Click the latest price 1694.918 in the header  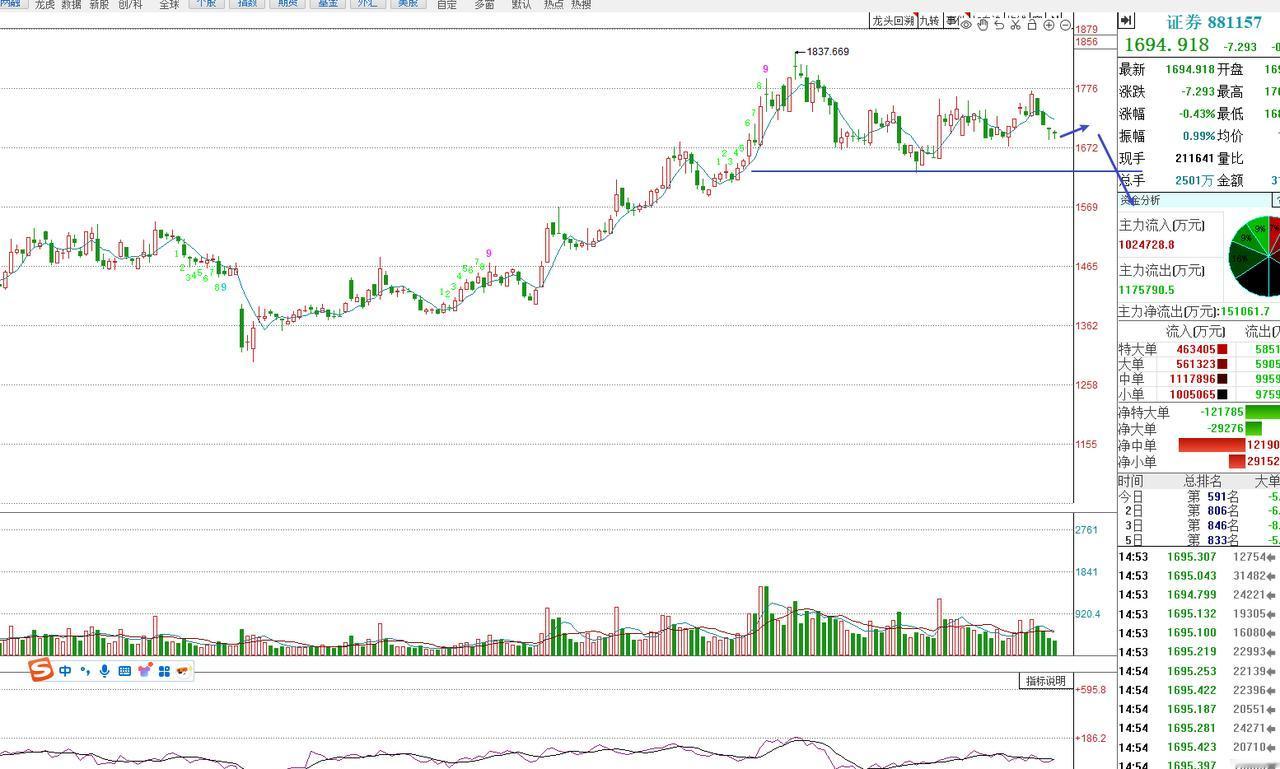pyautogui.click(x=1167, y=46)
